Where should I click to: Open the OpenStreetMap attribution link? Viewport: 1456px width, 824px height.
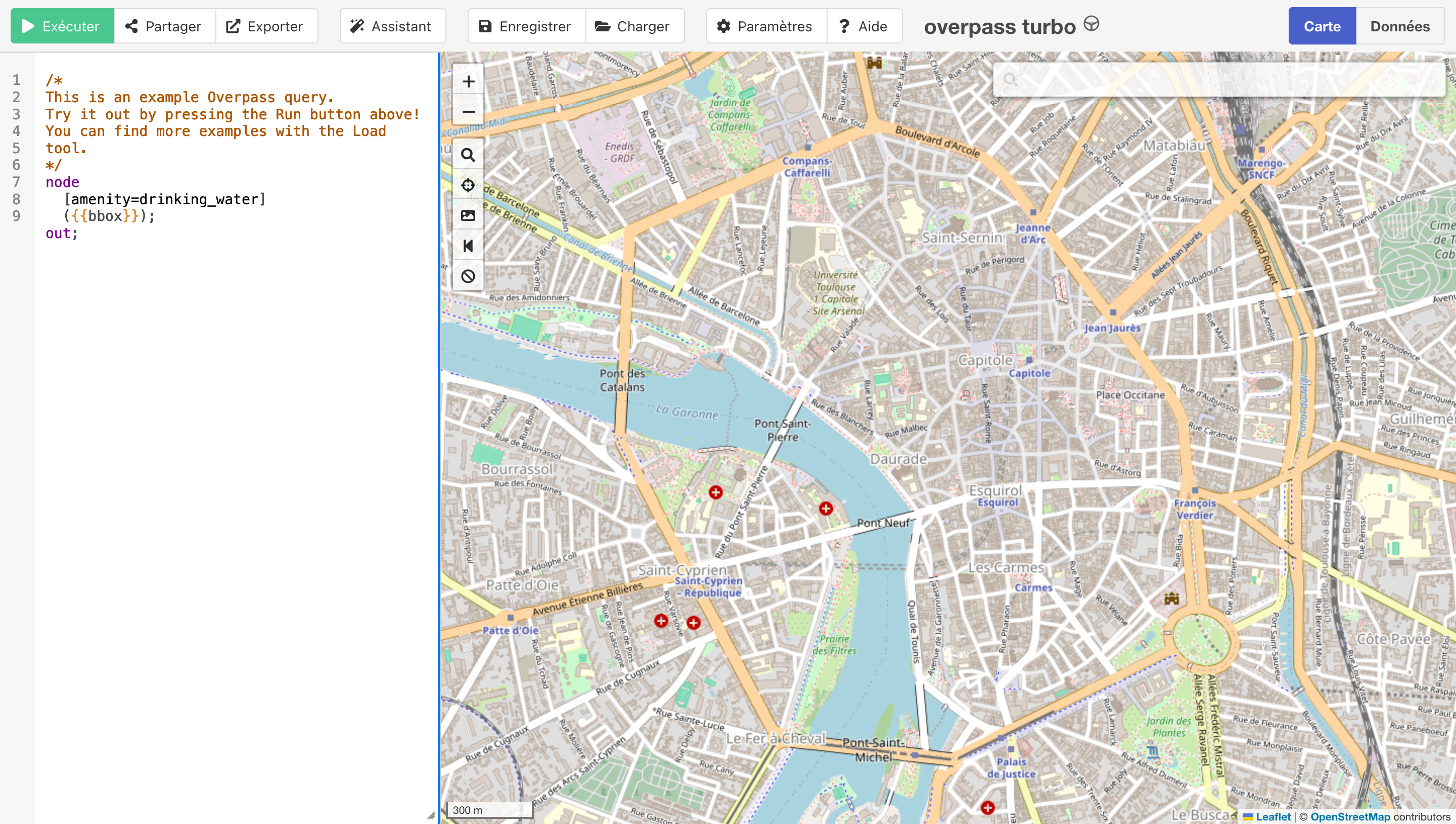click(1350, 816)
